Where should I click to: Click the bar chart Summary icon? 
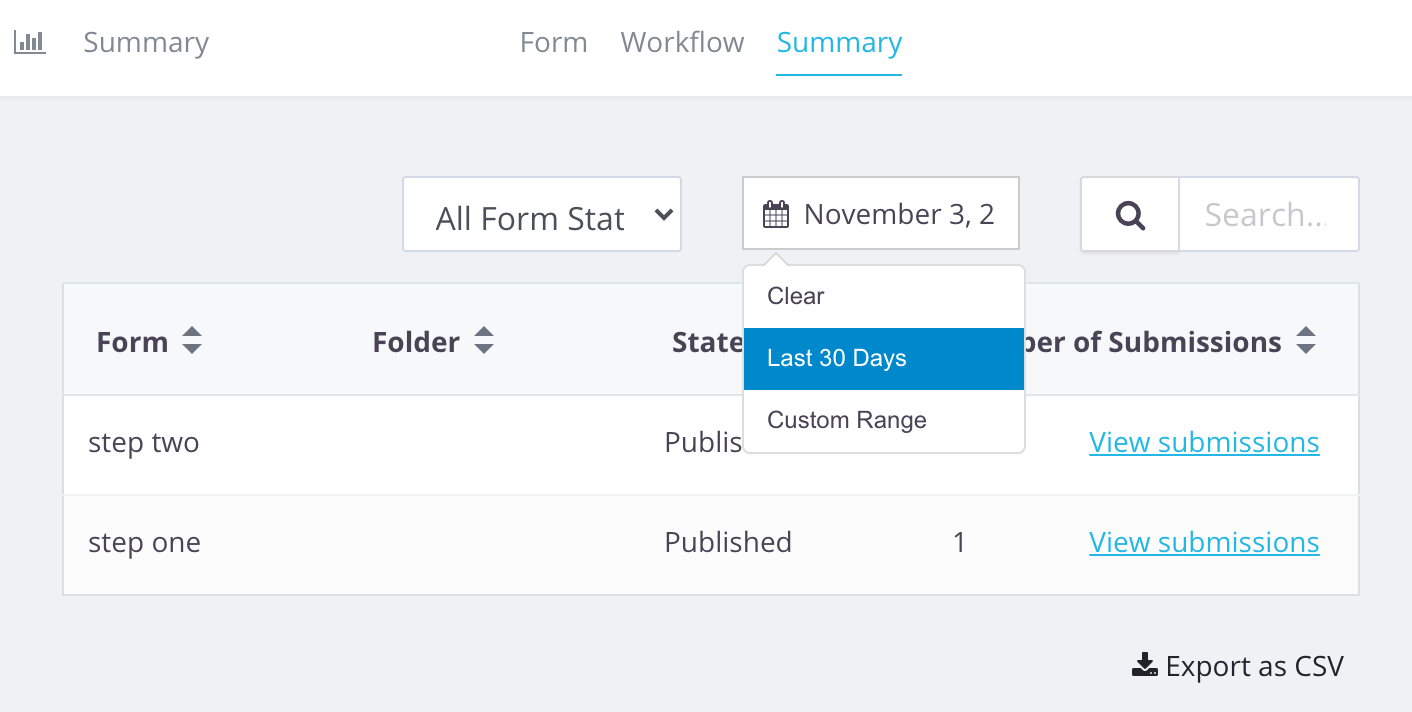[30, 42]
